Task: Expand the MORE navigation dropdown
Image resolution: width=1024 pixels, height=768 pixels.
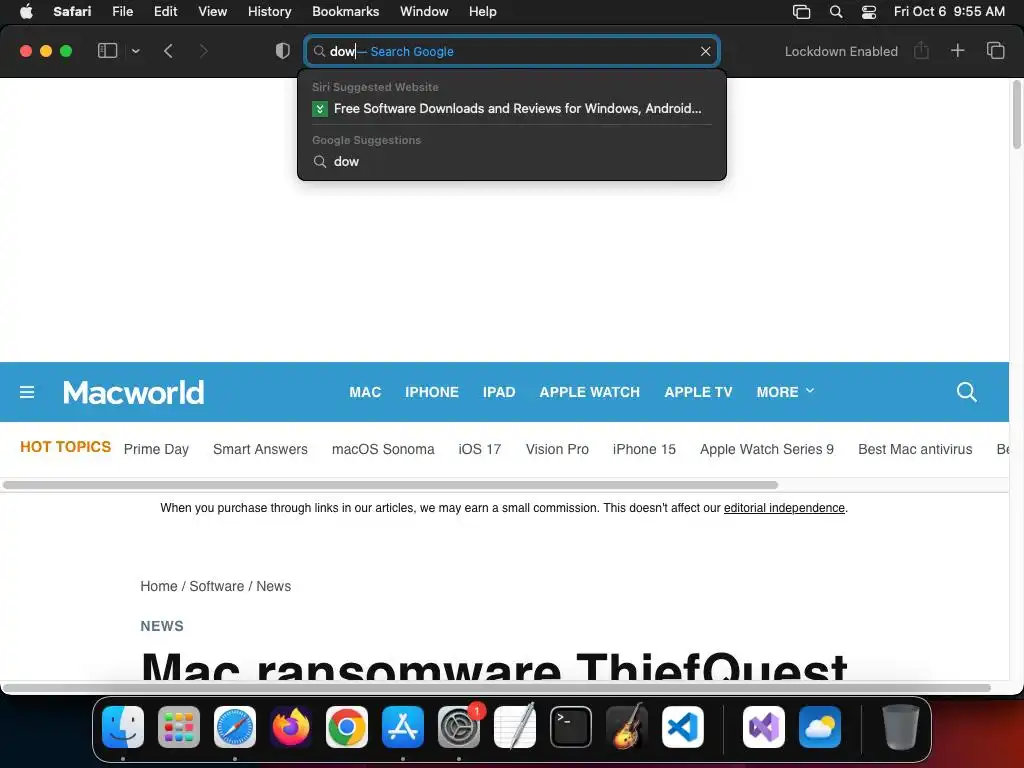Action: (786, 392)
